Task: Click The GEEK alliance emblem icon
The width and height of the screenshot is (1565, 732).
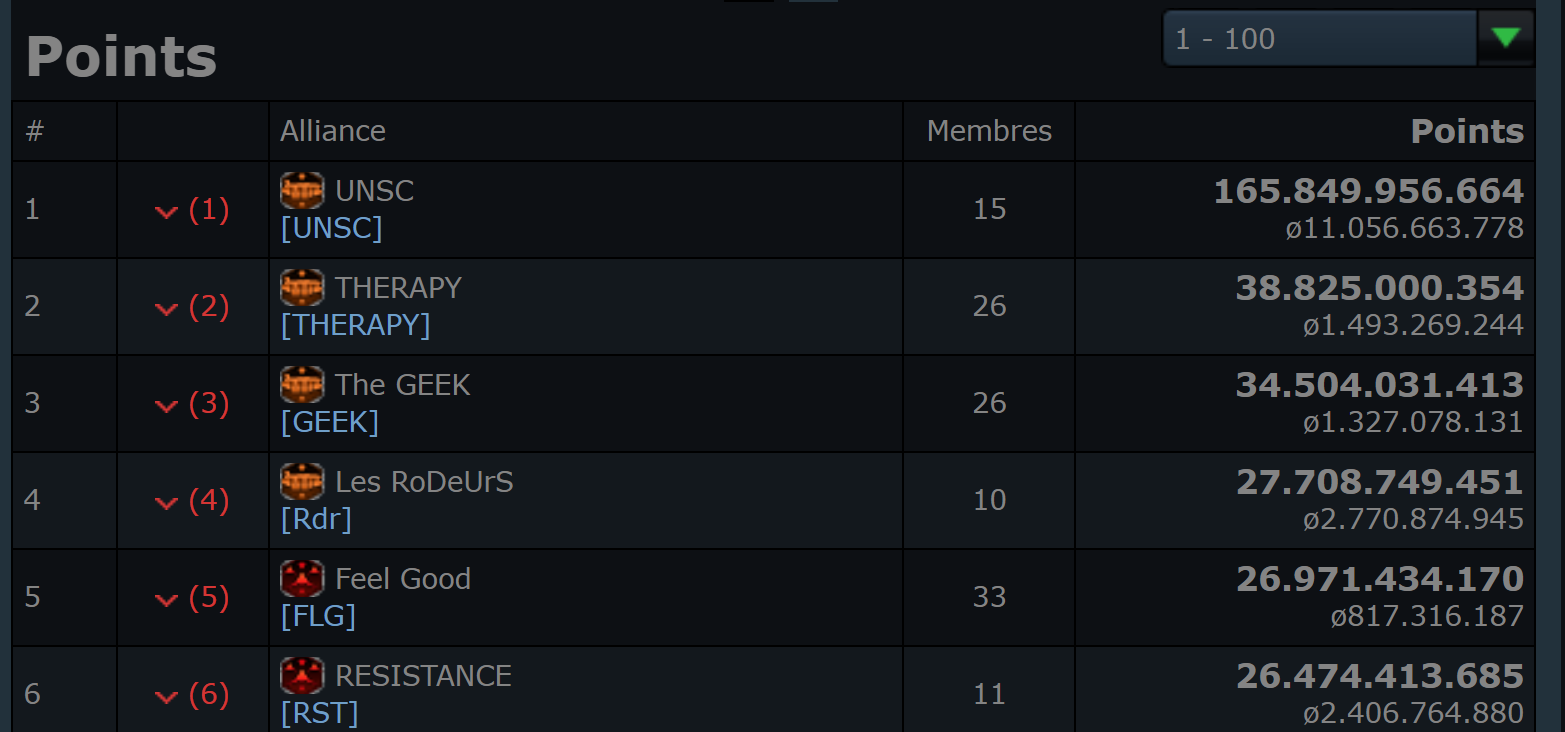Action: click(302, 384)
